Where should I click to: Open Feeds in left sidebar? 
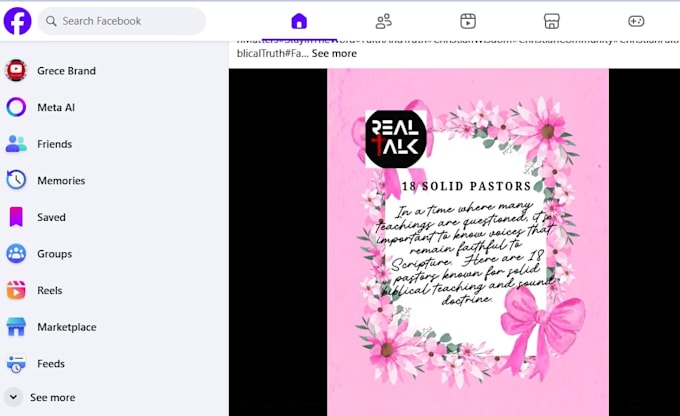(51, 364)
